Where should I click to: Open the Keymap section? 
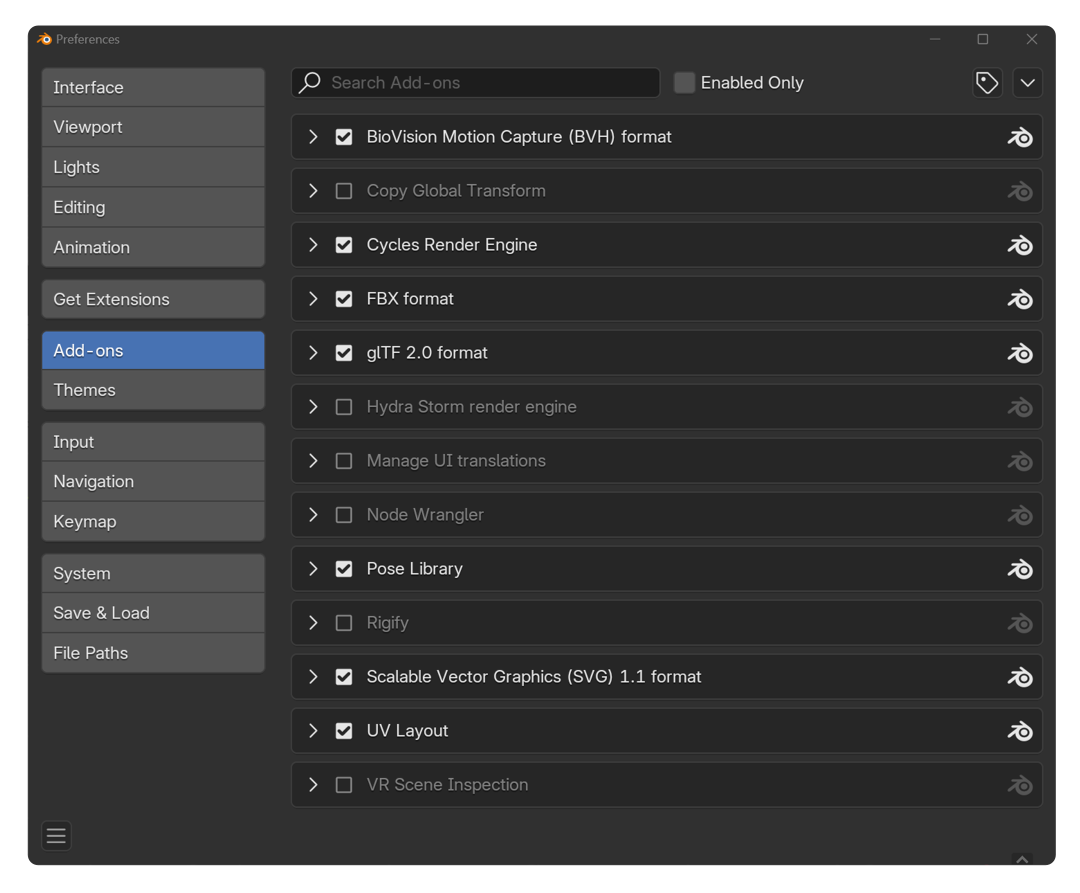click(x=153, y=521)
